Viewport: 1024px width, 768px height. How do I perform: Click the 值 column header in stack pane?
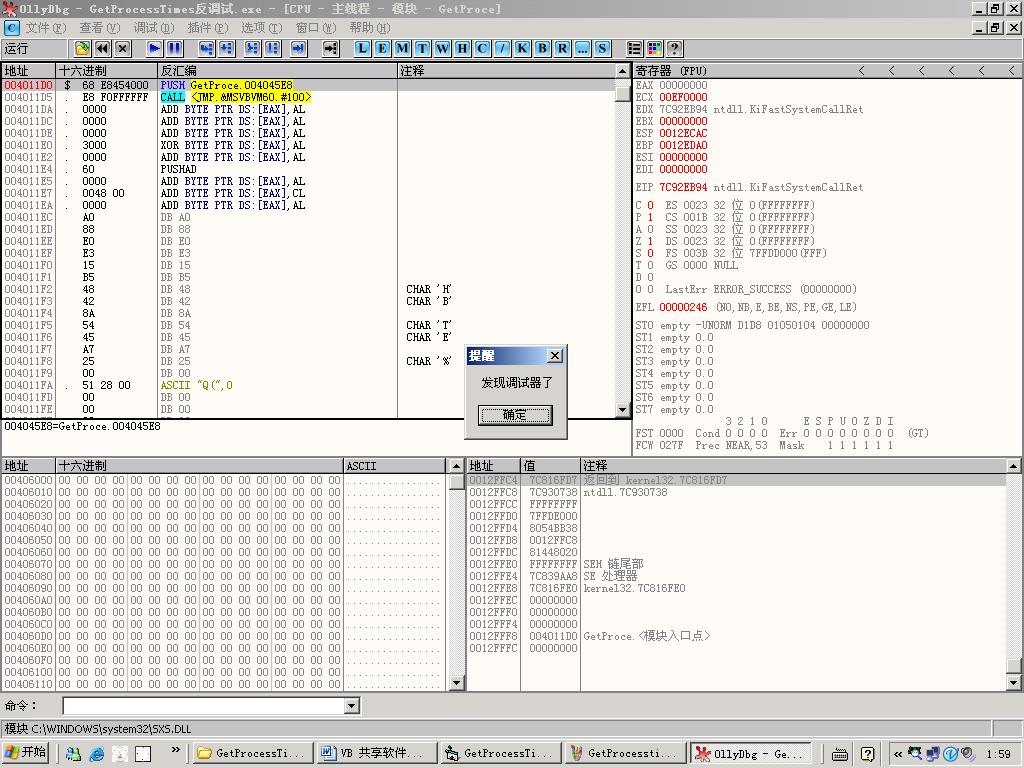pos(550,466)
